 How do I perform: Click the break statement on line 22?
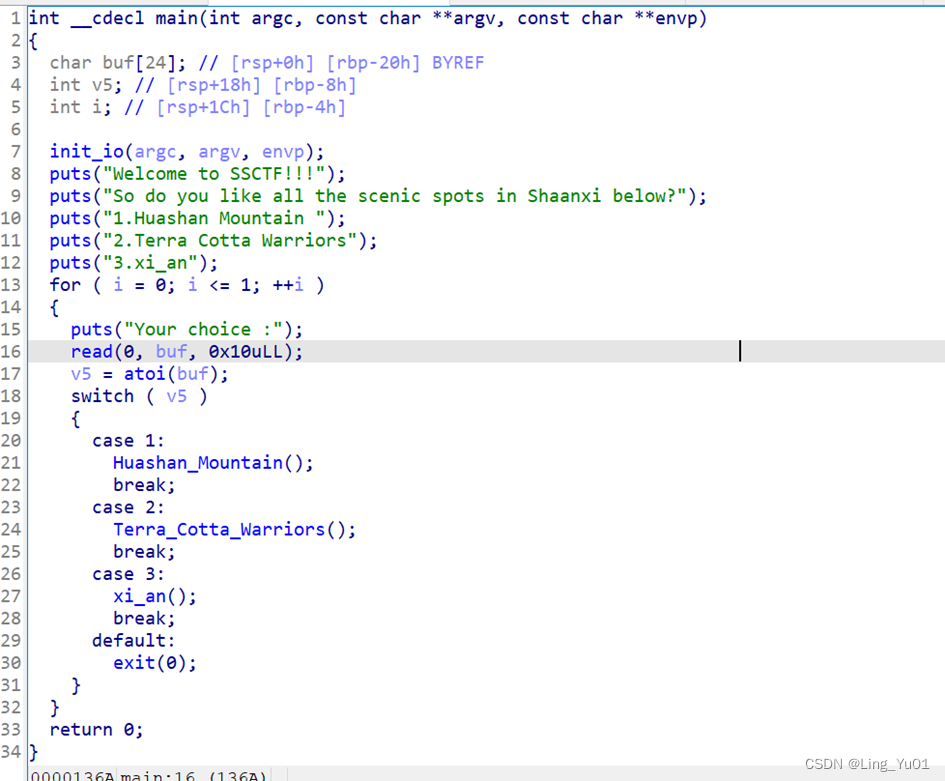[x=144, y=485]
